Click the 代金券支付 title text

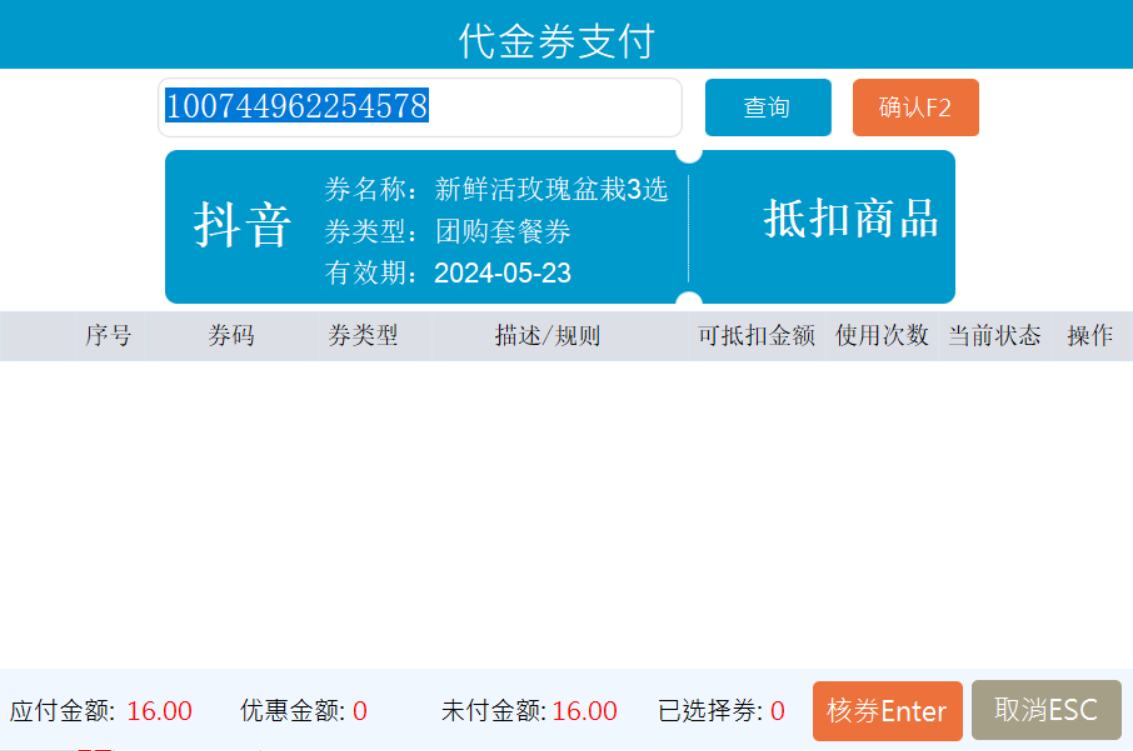coord(557,40)
